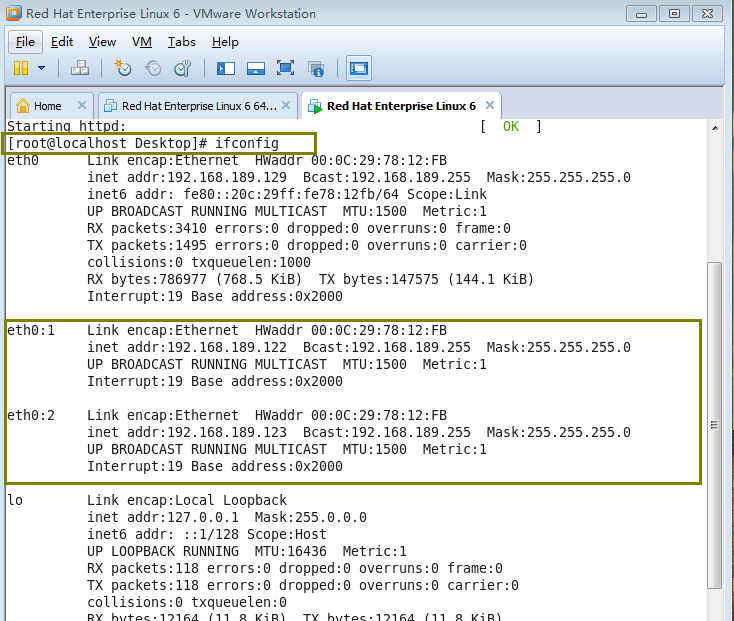Maximize the VMware Workstation window
This screenshot has height=621, width=734.
pyautogui.click(x=674, y=14)
